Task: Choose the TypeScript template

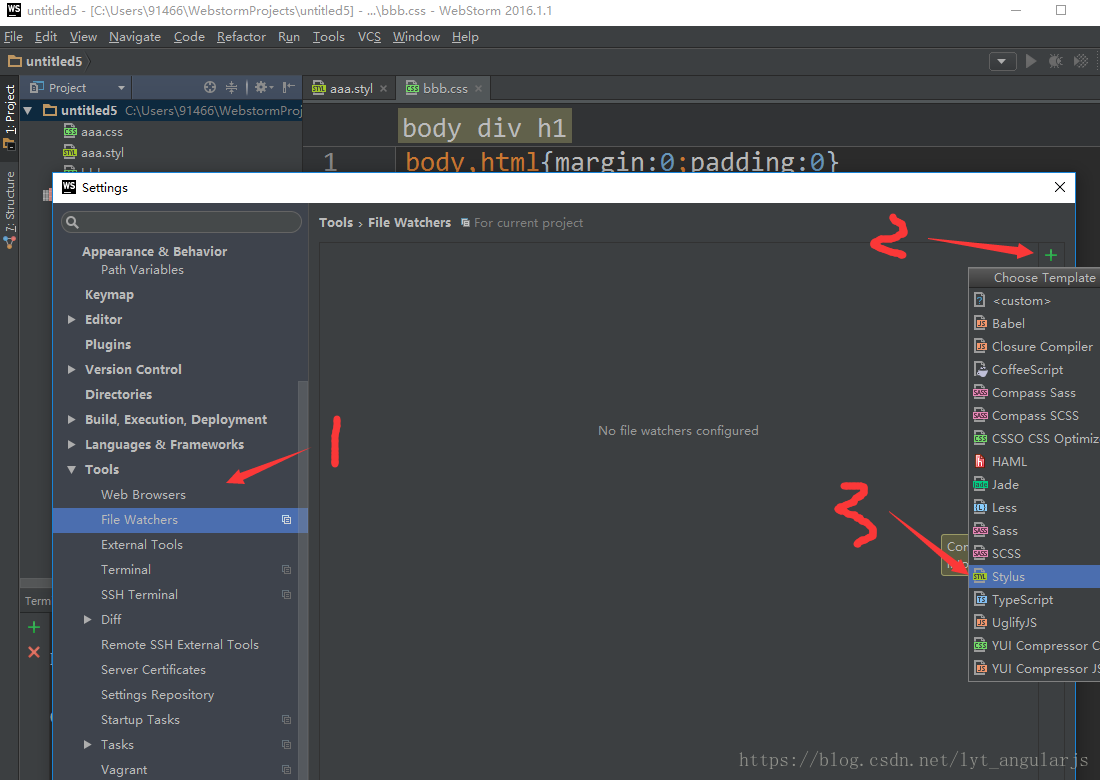Action: coord(1034,600)
